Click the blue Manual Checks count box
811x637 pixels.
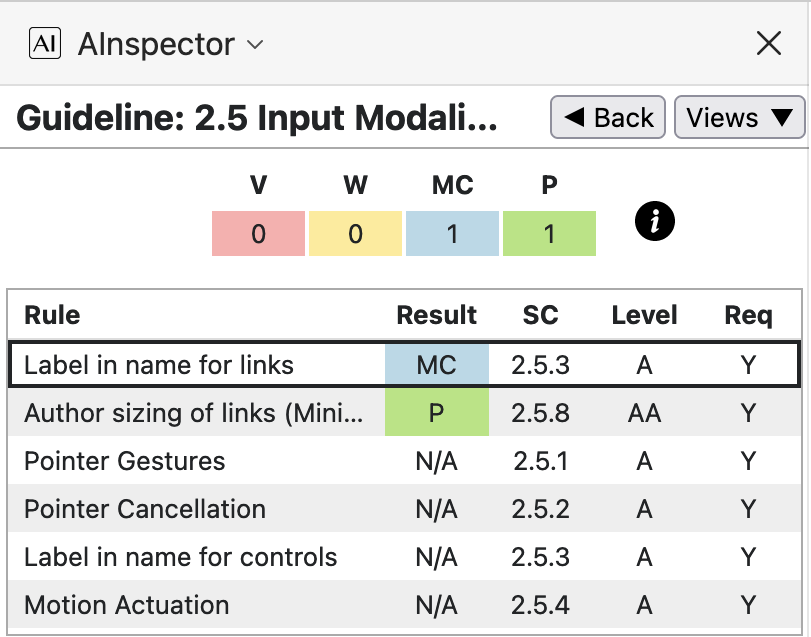452,234
